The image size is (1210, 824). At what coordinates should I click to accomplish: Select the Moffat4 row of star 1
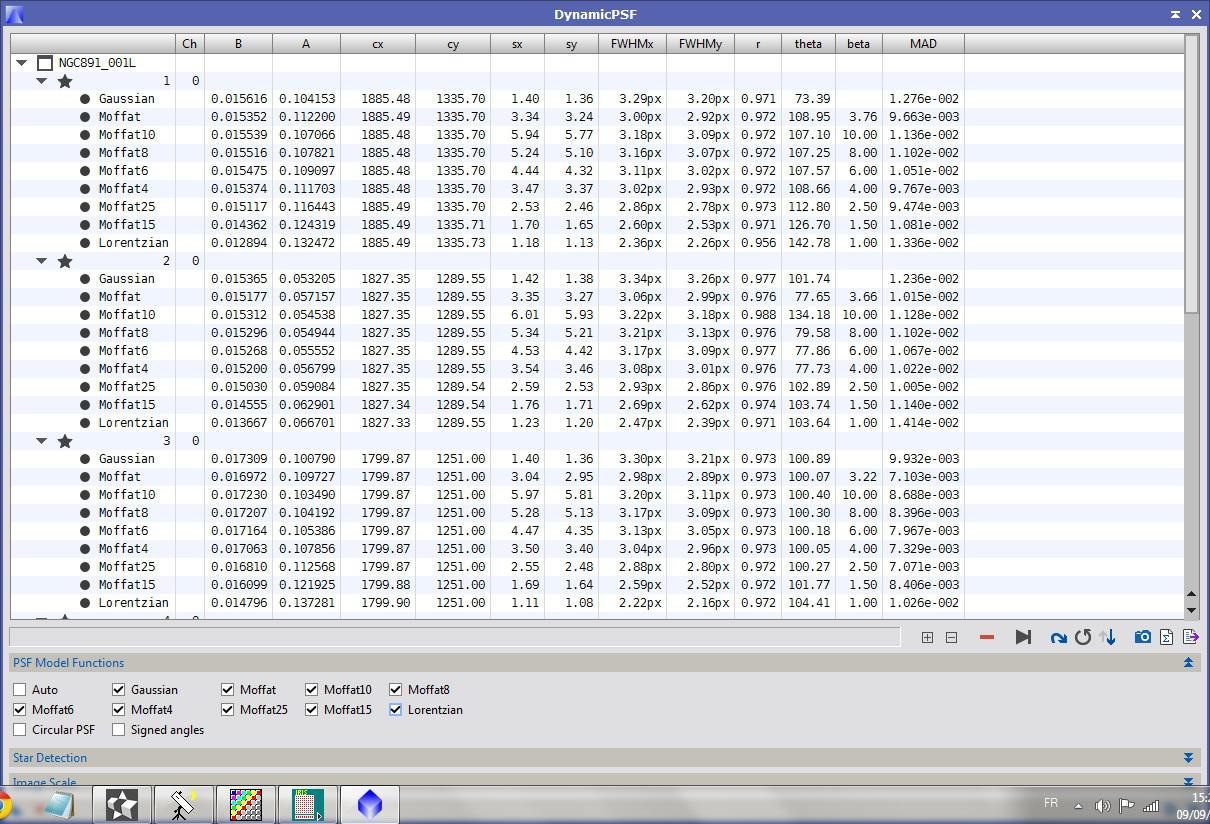pos(597,189)
